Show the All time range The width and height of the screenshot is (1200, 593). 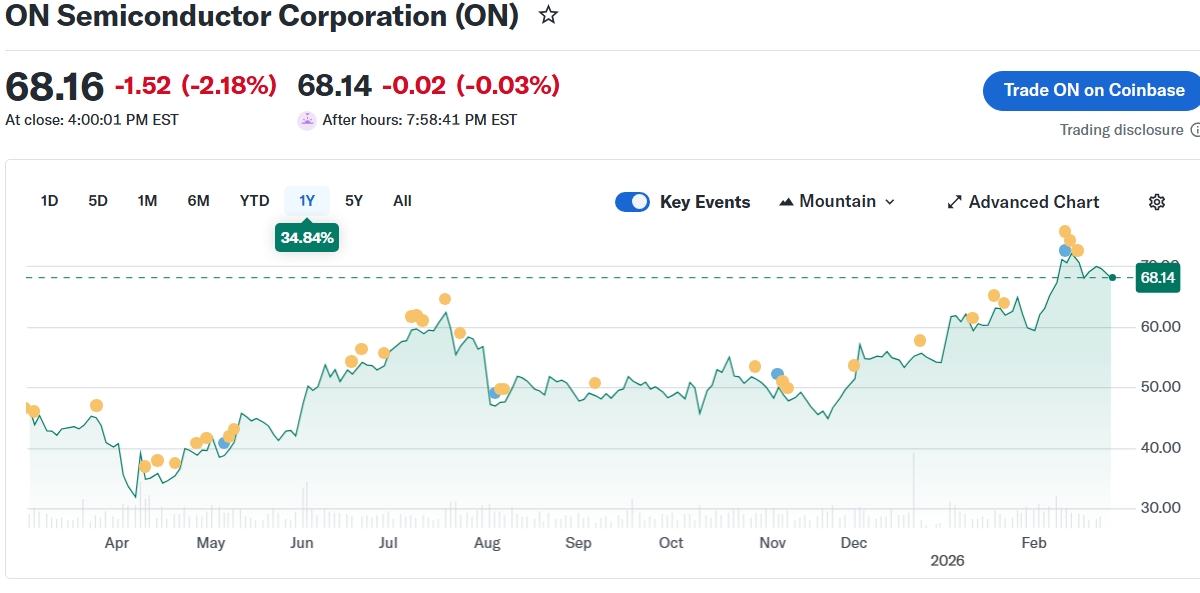(x=402, y=201)
